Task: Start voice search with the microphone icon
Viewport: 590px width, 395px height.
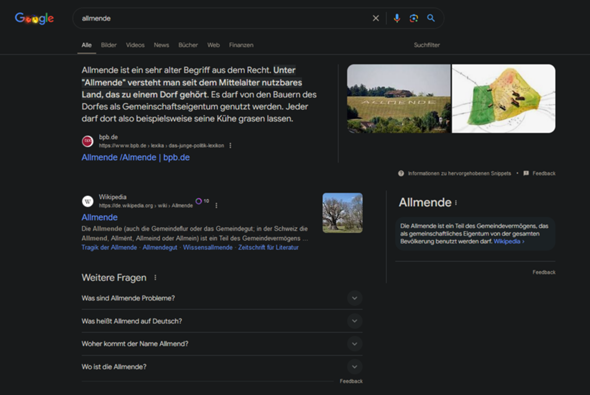Action: pos(397,18)
